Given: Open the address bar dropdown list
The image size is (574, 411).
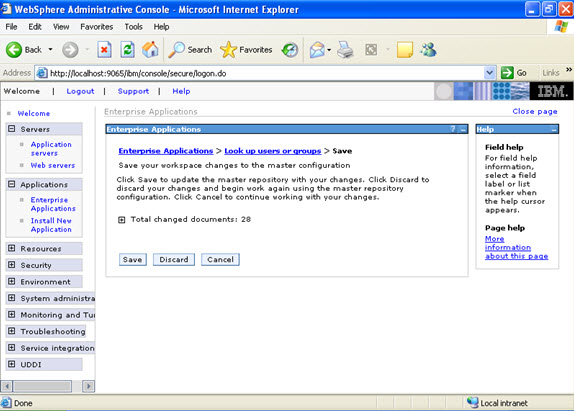Looking at the screenshot, I should [489, 73].
